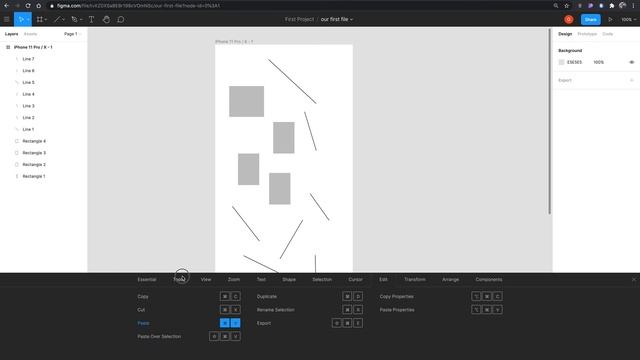Image resolution: width=640 pixels, height=360 pixels.
Task: Open the Cursor shortcuts tab
Action: tap(356, 280)
